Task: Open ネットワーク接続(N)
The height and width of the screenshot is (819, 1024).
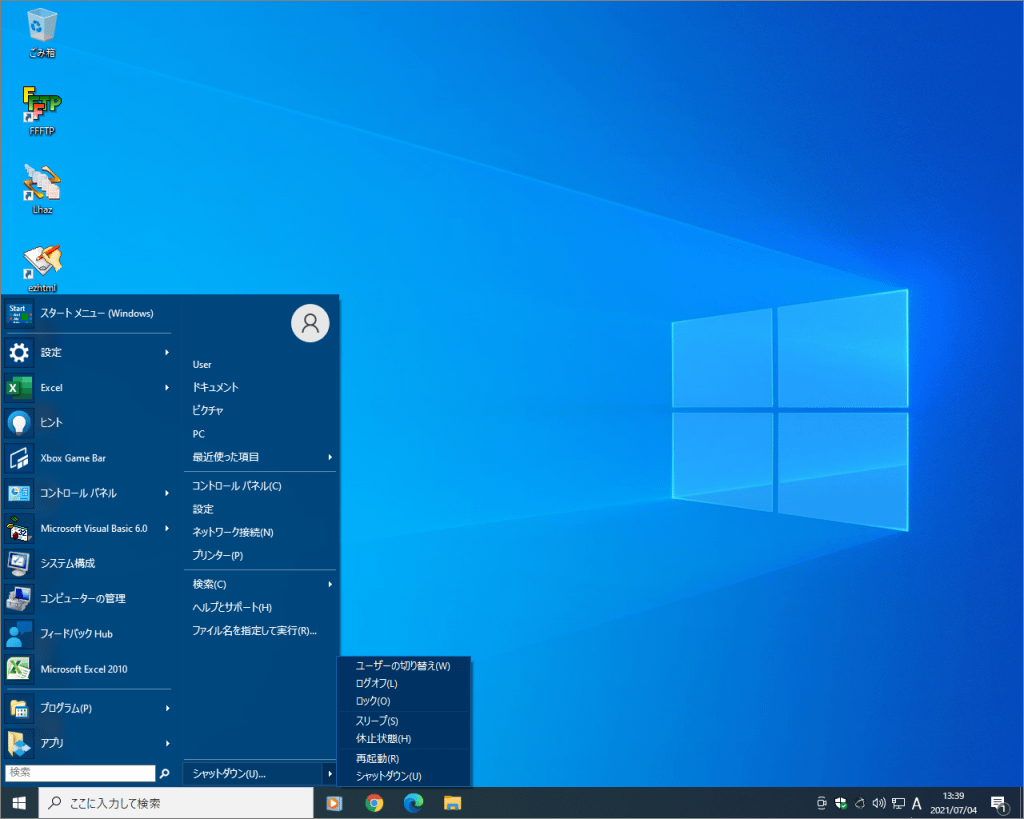Action: click(232, 532)
